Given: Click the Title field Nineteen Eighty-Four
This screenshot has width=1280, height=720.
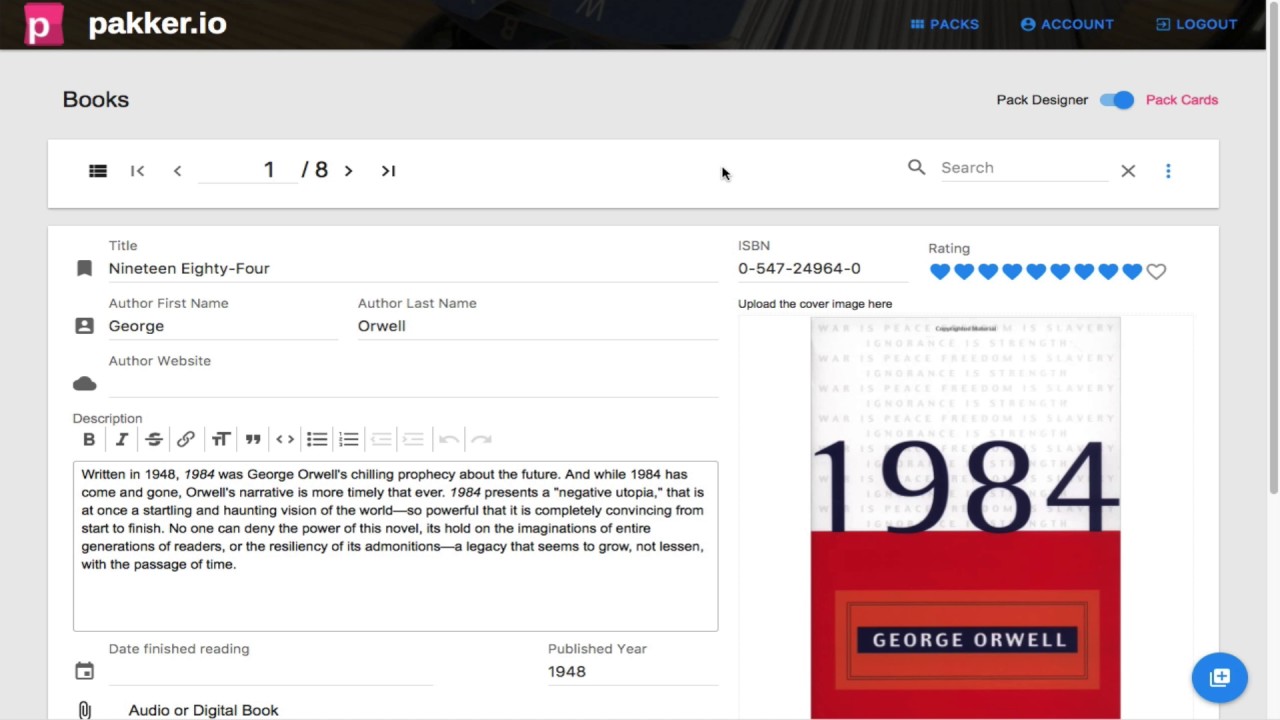Looking at the screenshot, I should 413,268.
